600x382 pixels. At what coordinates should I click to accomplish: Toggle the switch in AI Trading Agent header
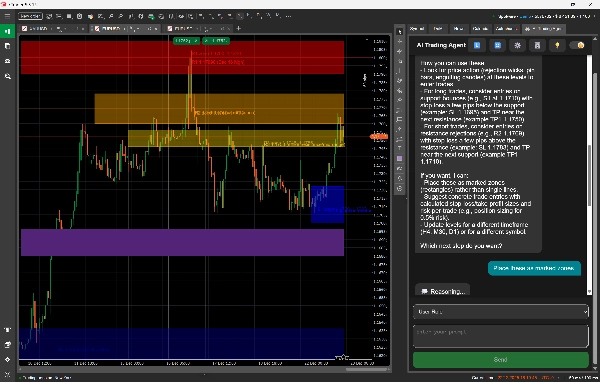(577, 45)
